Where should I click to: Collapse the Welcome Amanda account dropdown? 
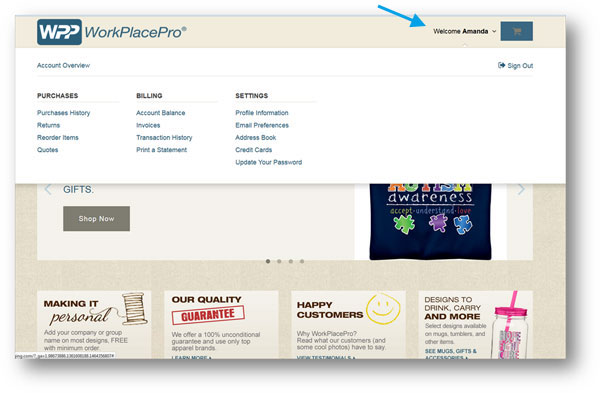465,31
